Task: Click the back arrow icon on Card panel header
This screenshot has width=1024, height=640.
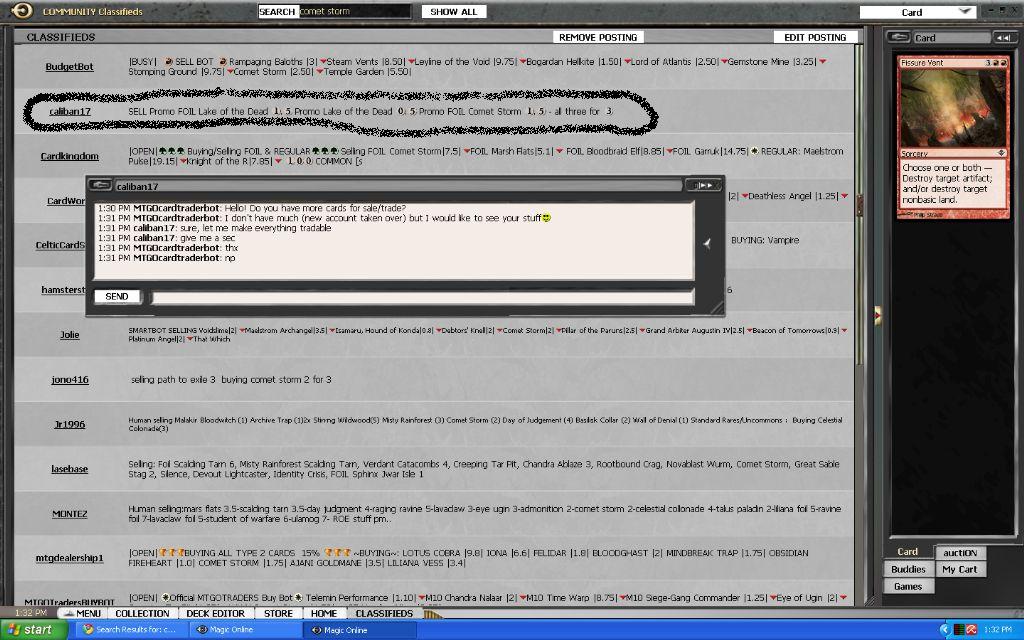Action: point(898,37)
